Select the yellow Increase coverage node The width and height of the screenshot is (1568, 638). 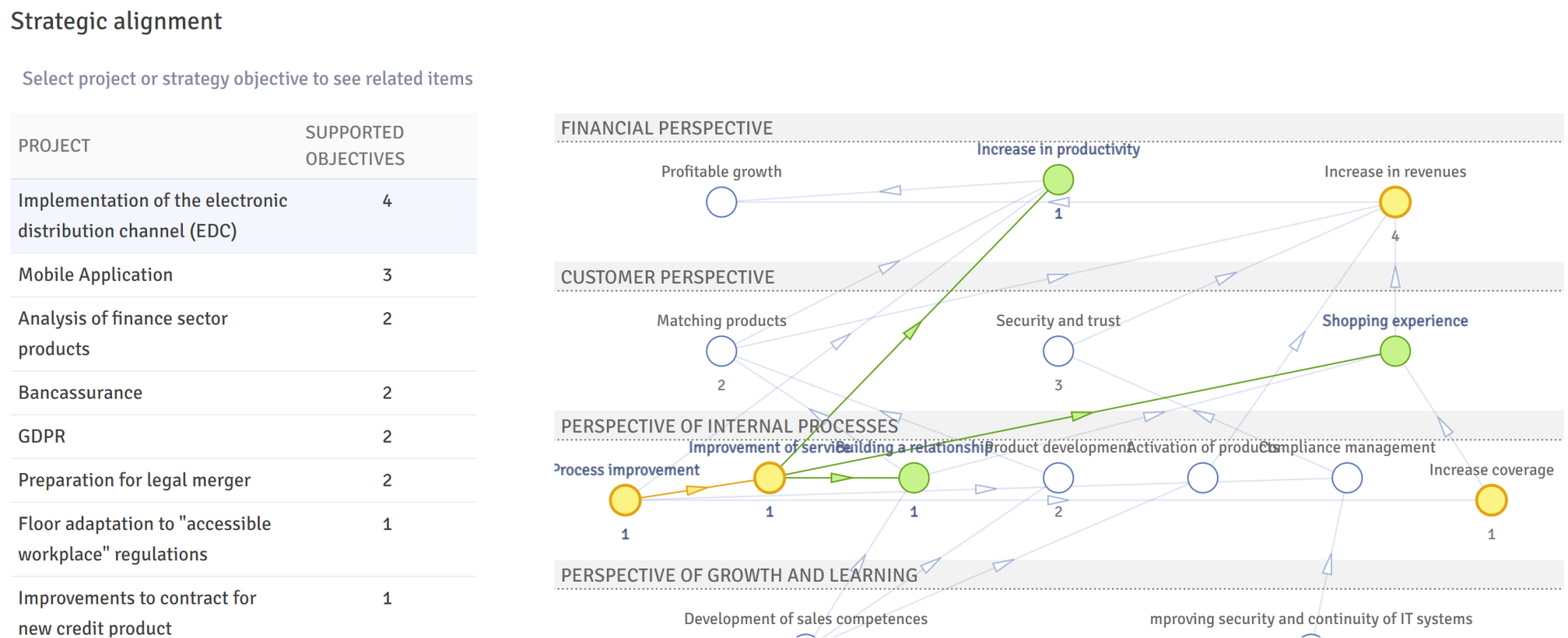[x=1491, y=500]
